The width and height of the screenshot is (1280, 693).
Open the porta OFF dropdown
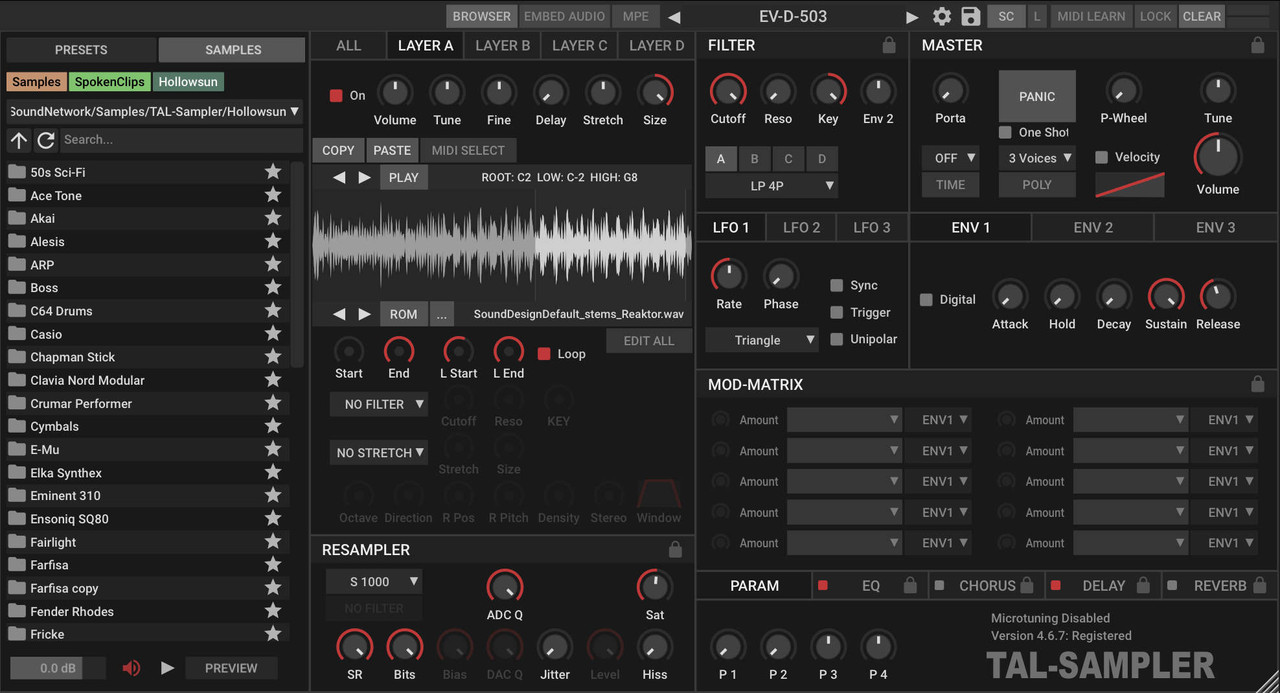tap(950, 158)
